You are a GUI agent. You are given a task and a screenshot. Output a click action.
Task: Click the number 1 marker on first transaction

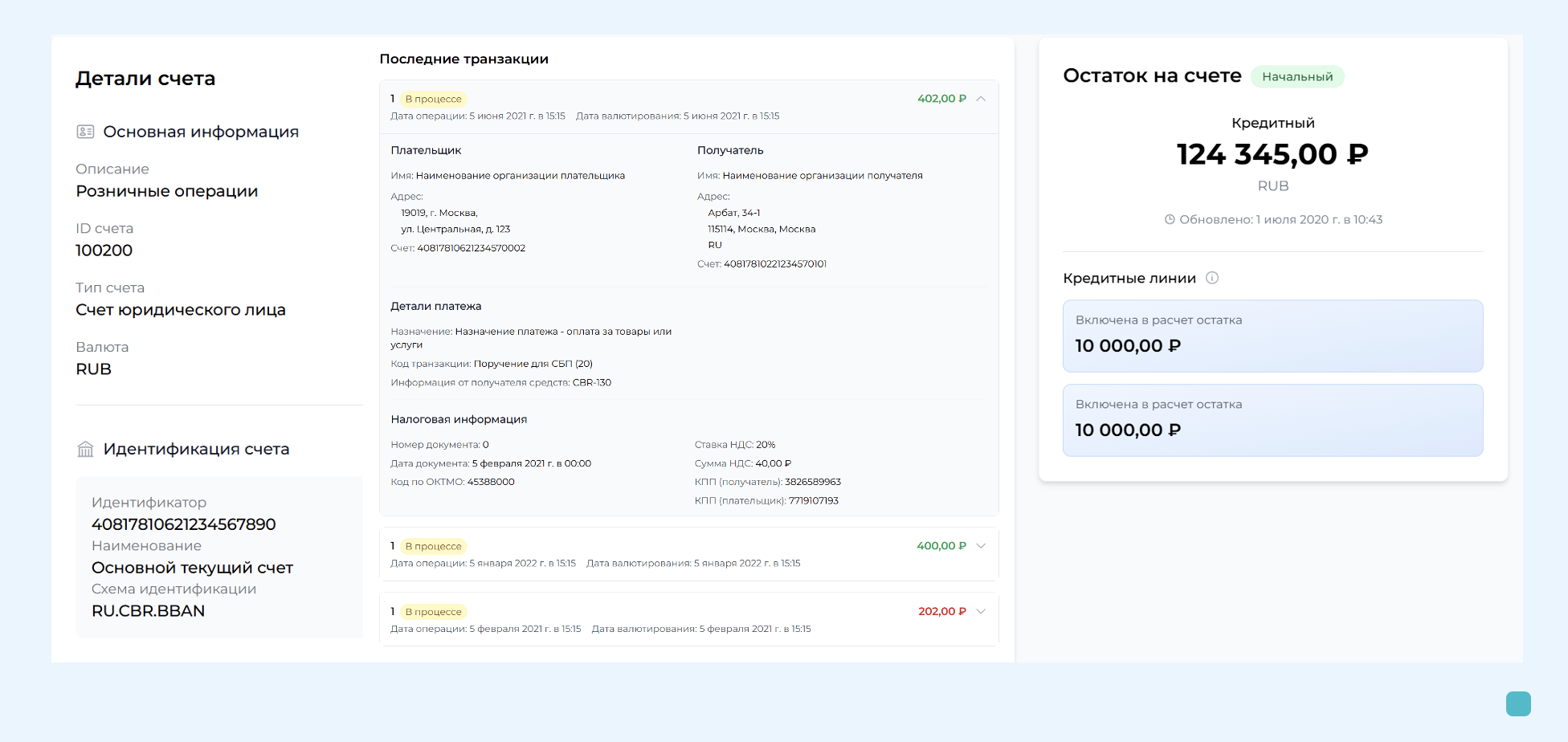[391, 98]
